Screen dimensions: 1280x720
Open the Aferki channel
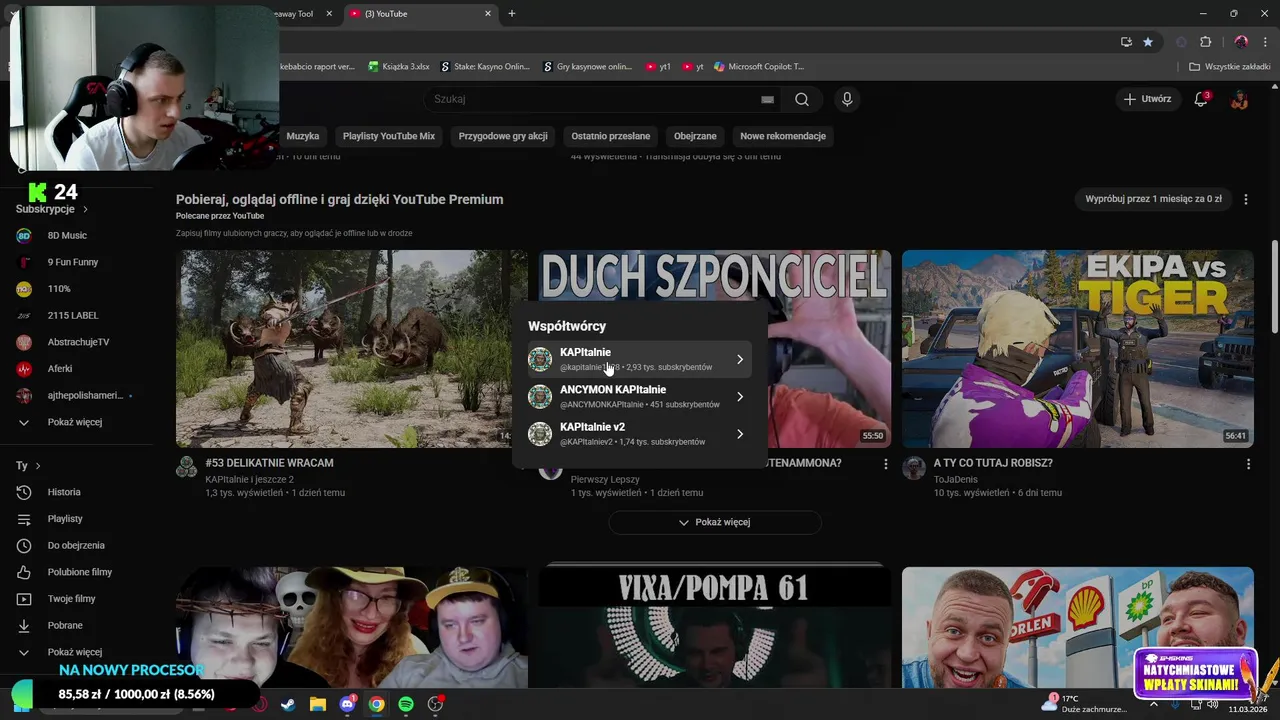point(60,369)
